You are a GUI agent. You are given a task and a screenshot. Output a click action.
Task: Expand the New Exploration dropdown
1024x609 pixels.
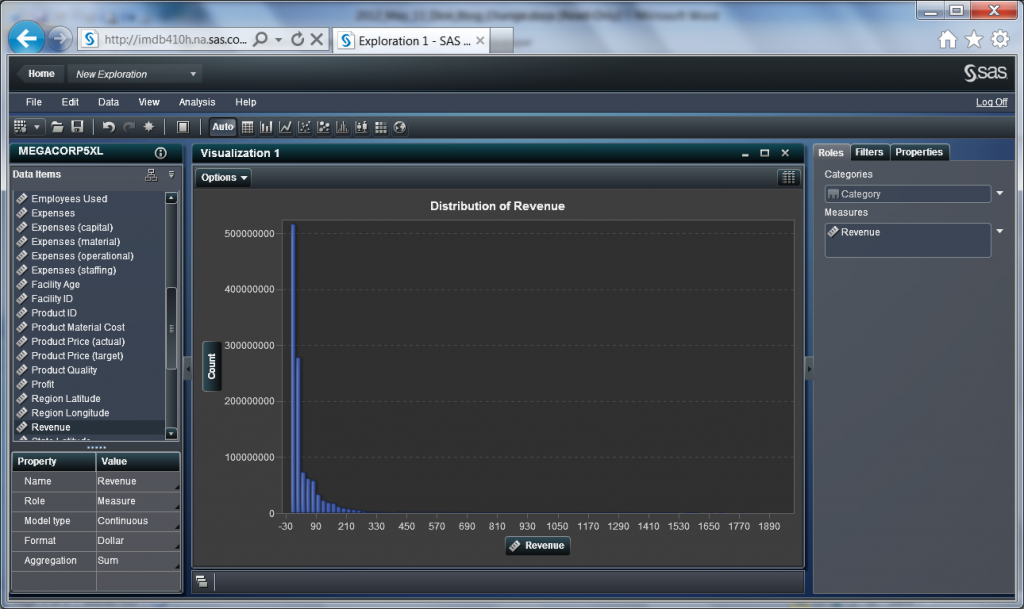pyautogui.click(x=193, y=74)
